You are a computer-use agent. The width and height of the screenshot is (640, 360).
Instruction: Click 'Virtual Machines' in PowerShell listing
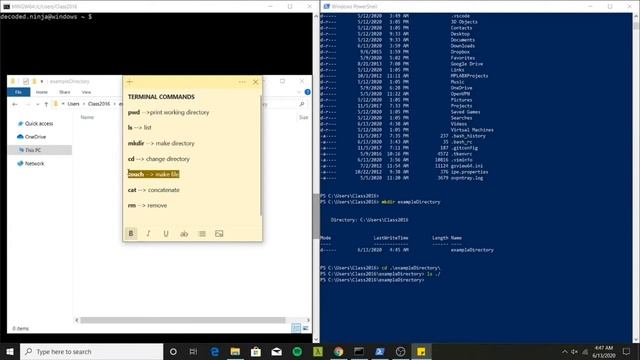pyautogui.click(x=472, y=130)
